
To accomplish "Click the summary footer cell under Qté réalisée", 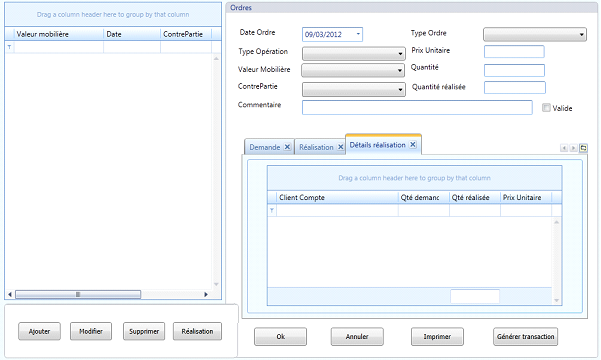I will pyautogui.click(x=475, y=296).
